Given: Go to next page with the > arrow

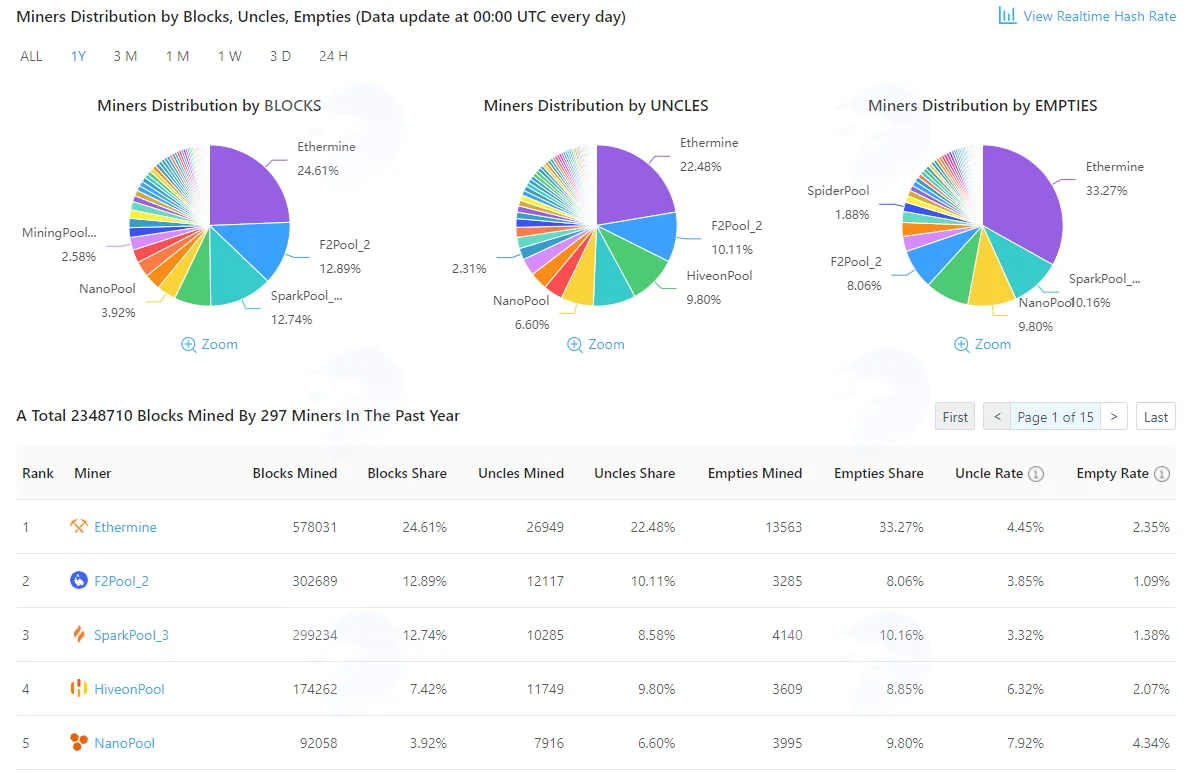Looking at the screenshot, I should (1114, 416).
